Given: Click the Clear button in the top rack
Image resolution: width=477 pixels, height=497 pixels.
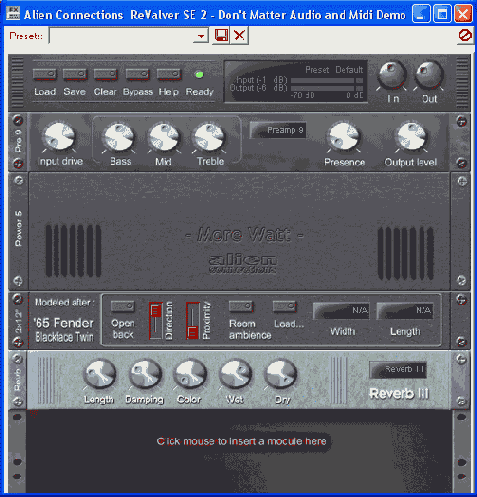Looking at the screenshot, I should click(105, 74).
